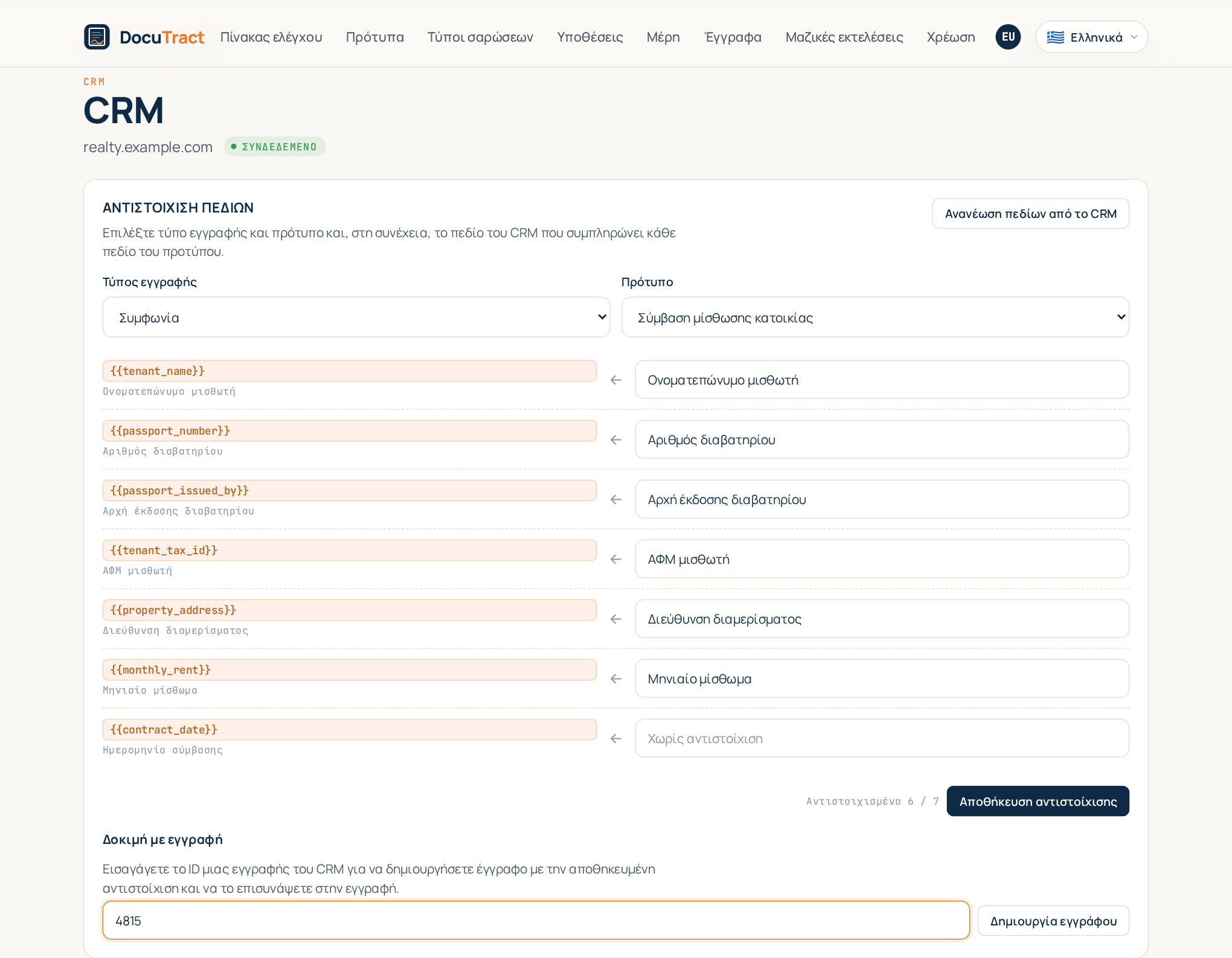The height and width of the screenshot is (958, 1232).
Task: Open the Ονοματεπώνυμο μισθωτή CRM field selector
Action: click(882, 380)
